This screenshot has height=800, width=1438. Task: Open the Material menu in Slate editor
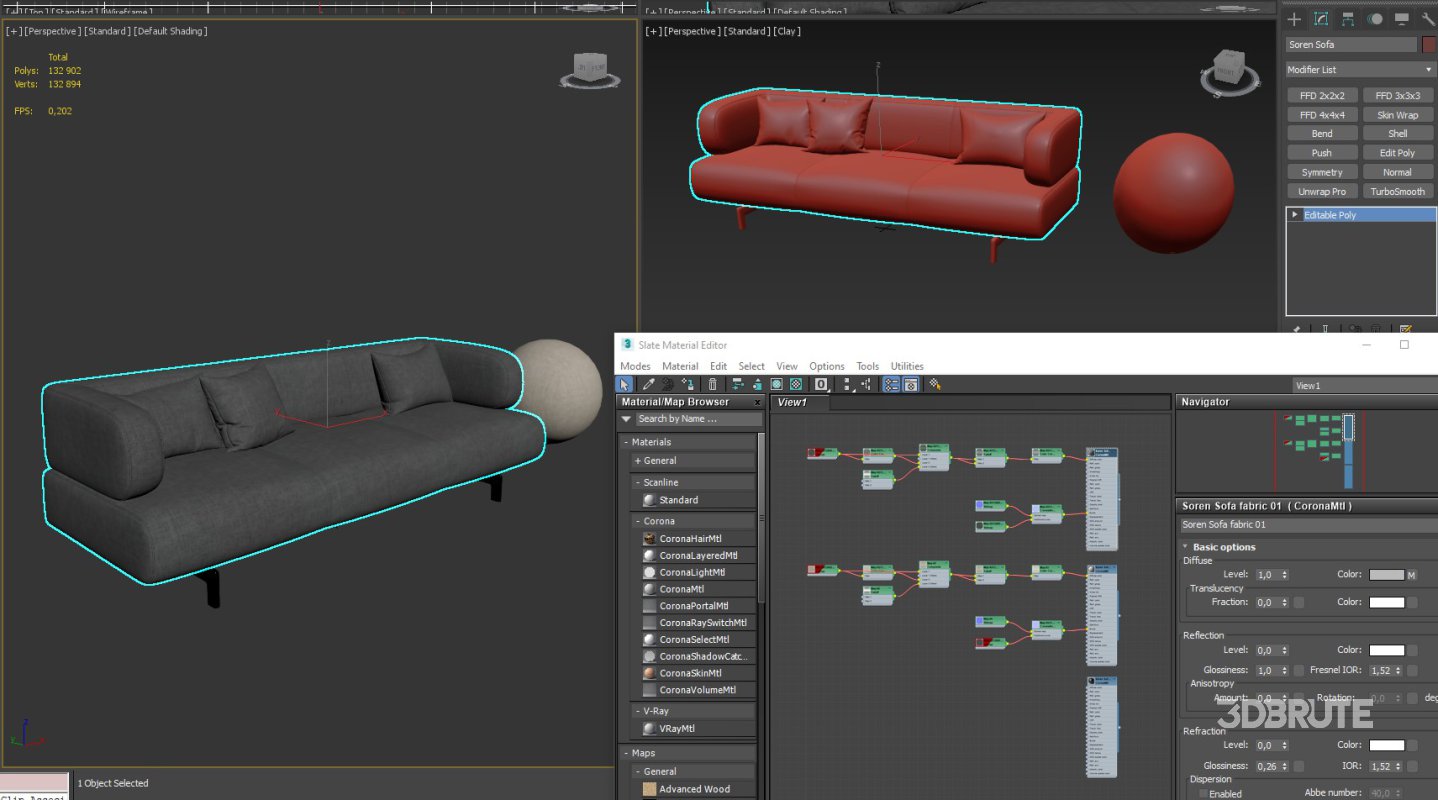pyautogui.click(x=680, y=366)
